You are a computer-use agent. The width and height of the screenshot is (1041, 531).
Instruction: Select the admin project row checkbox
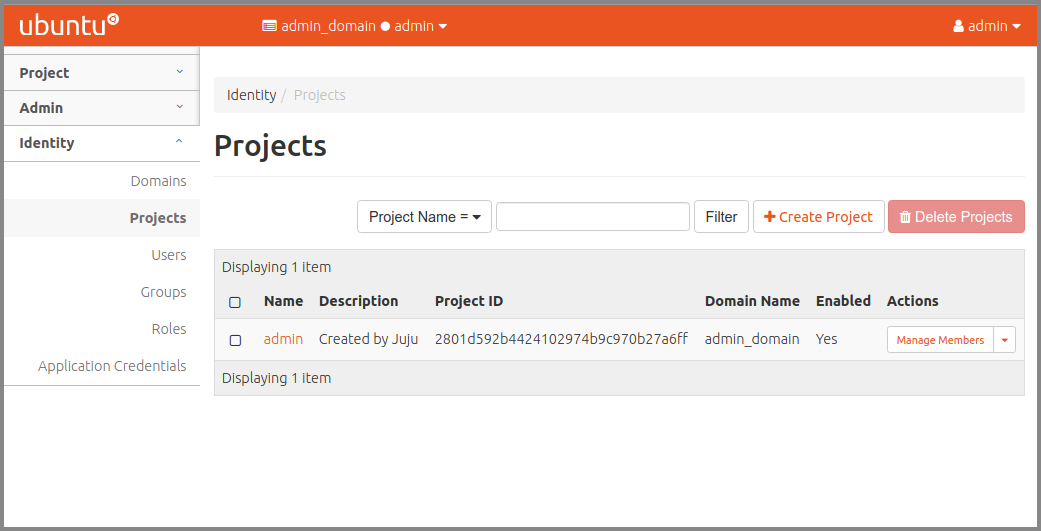pos(235,340)
